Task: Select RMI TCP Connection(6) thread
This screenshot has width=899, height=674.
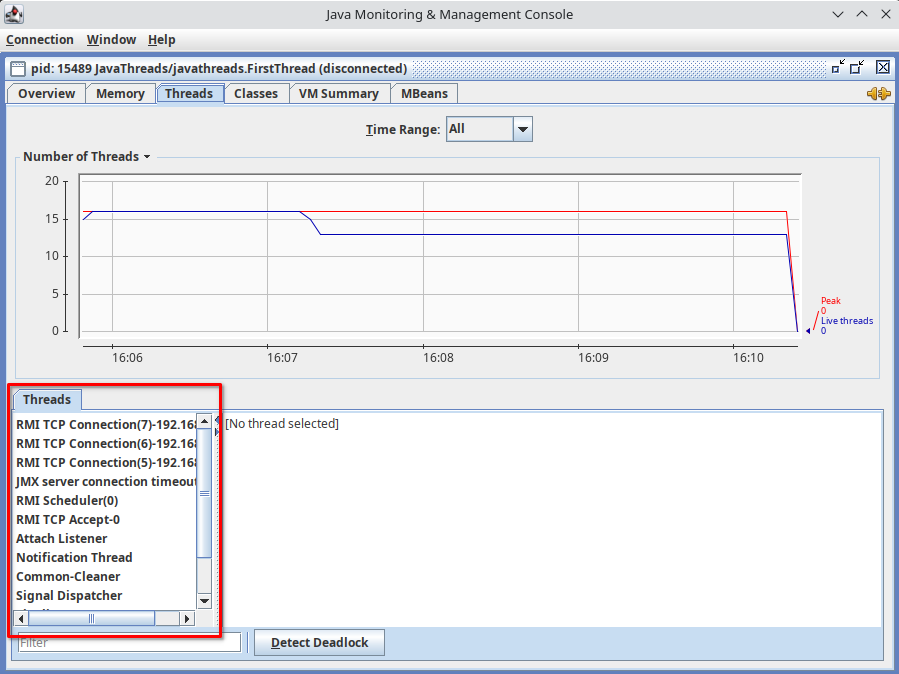Action: point(106,444)
